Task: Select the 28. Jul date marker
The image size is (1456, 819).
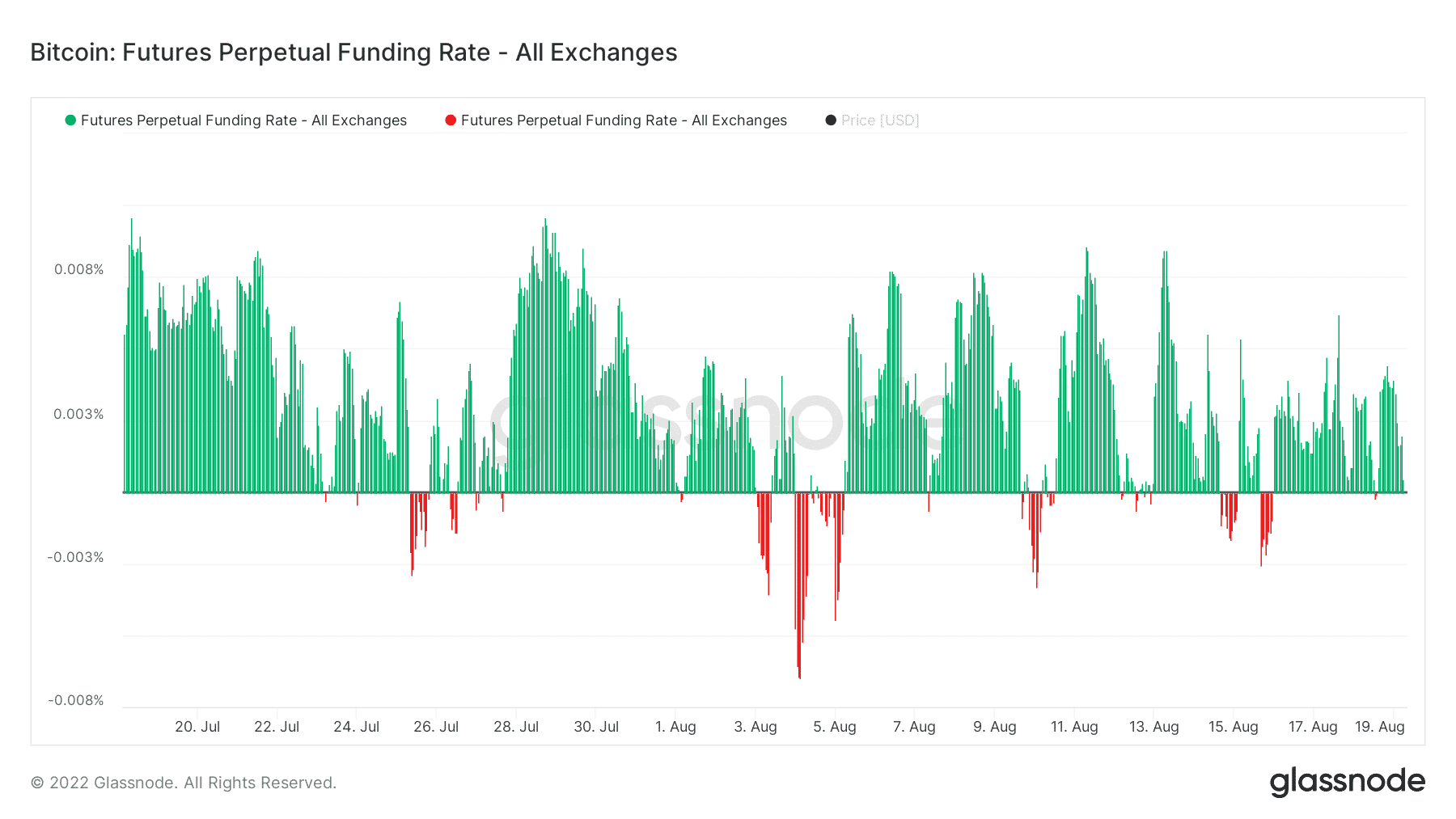Action: (x=516, y=727)
